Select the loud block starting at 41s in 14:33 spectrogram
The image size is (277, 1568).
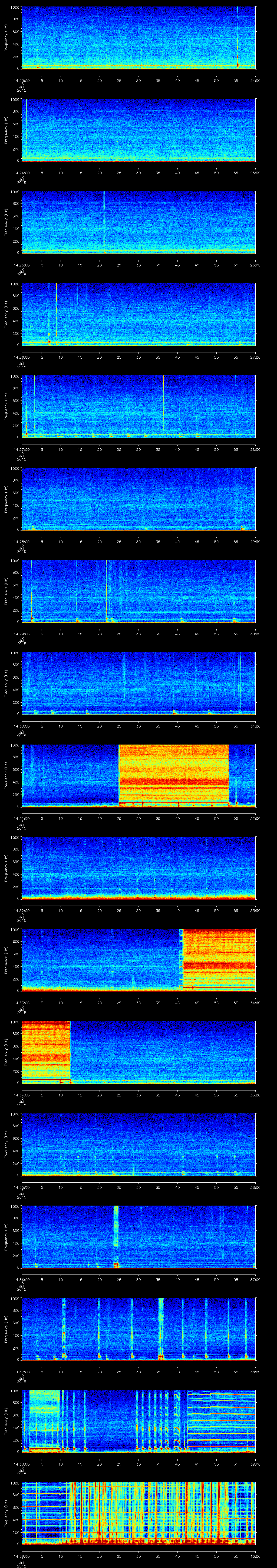[x=219, y=959]
